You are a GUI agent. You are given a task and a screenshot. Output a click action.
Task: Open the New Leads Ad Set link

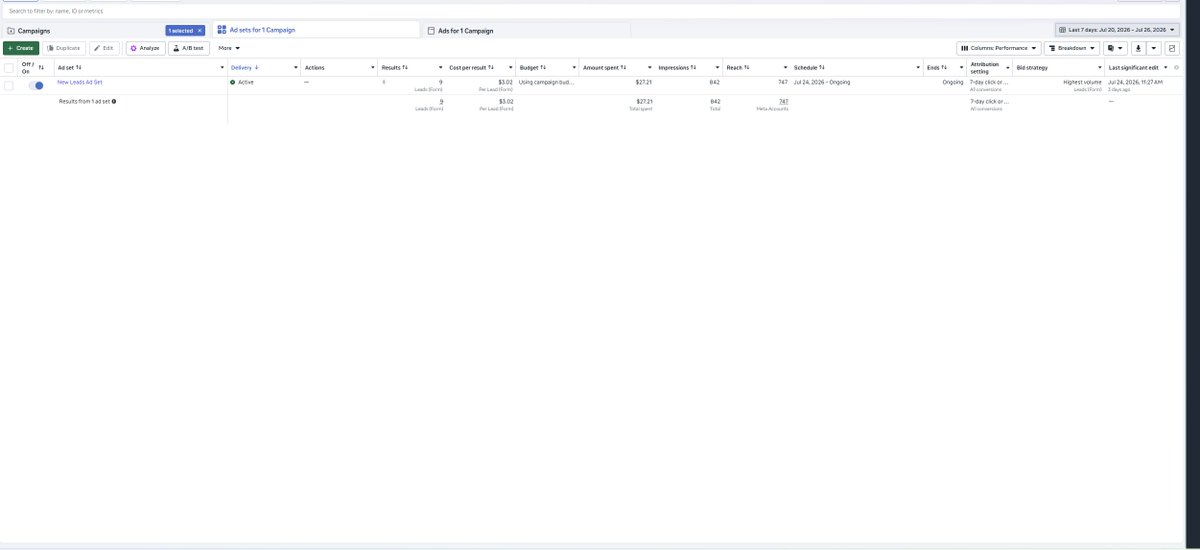coord(80,82)
